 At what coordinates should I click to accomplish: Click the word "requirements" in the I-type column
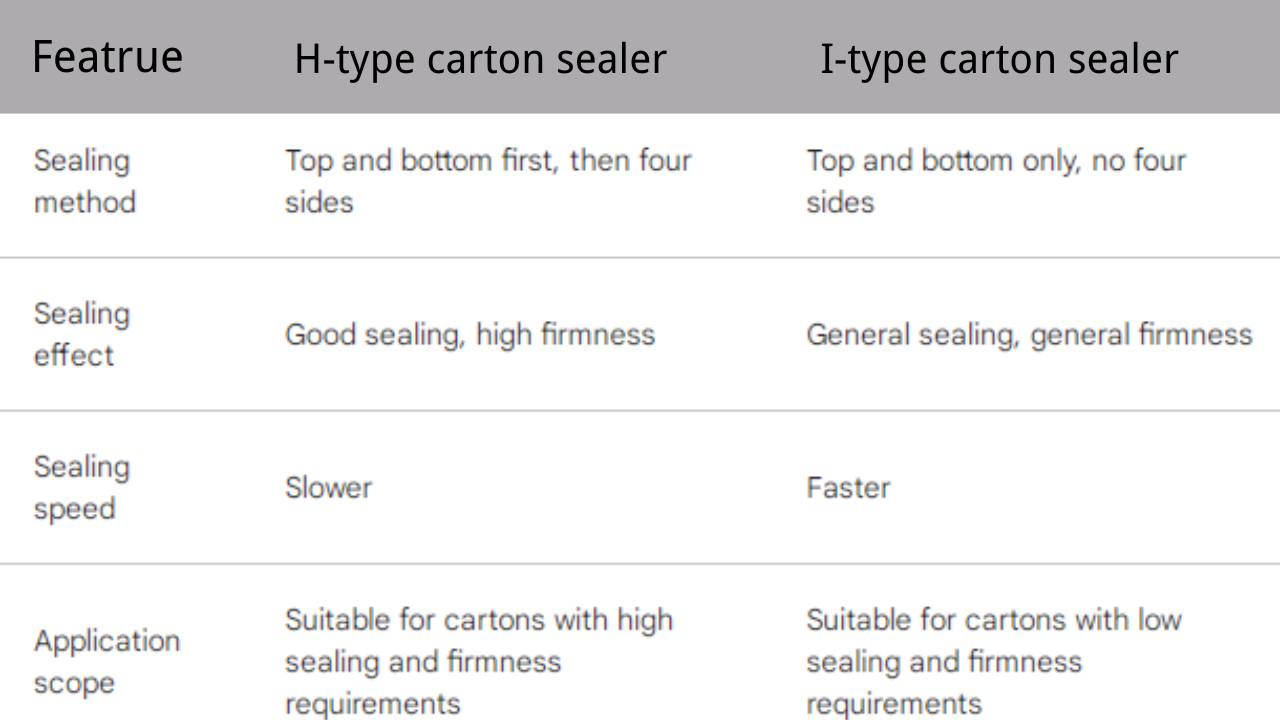tap(894, 704)
